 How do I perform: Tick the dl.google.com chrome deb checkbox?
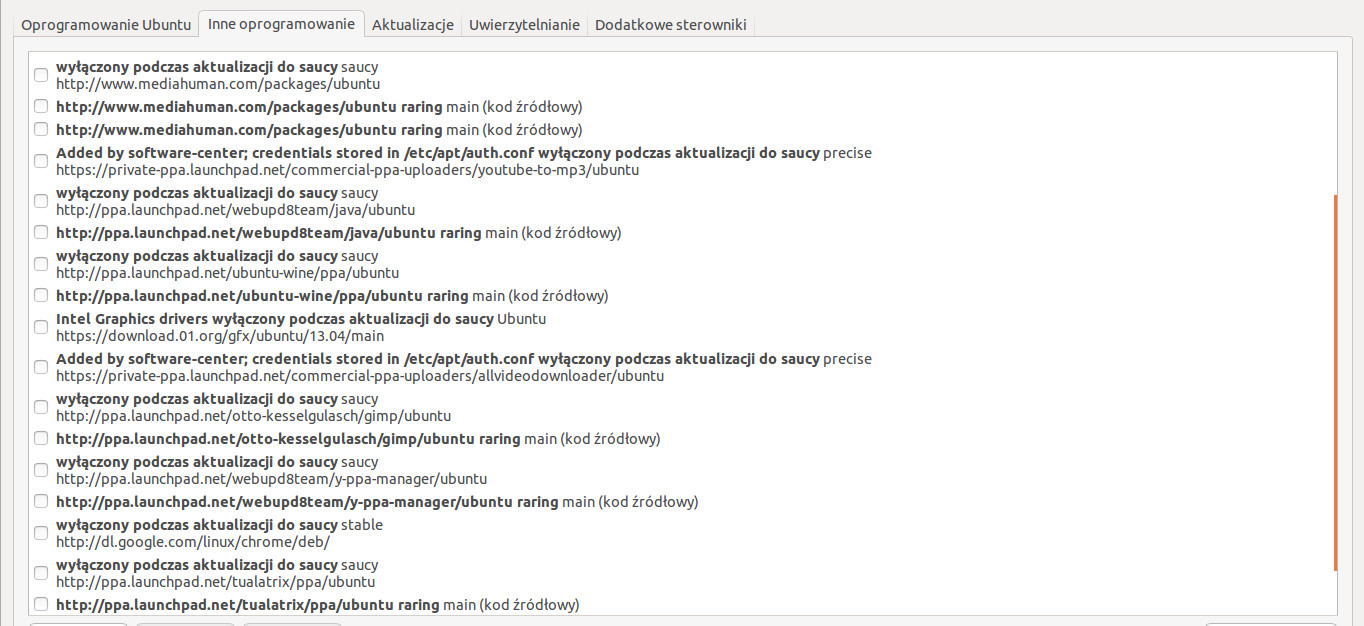coord(41,533)
